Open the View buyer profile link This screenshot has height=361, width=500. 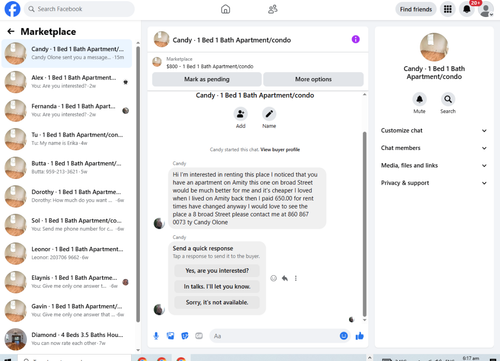[x=280, y=150]
